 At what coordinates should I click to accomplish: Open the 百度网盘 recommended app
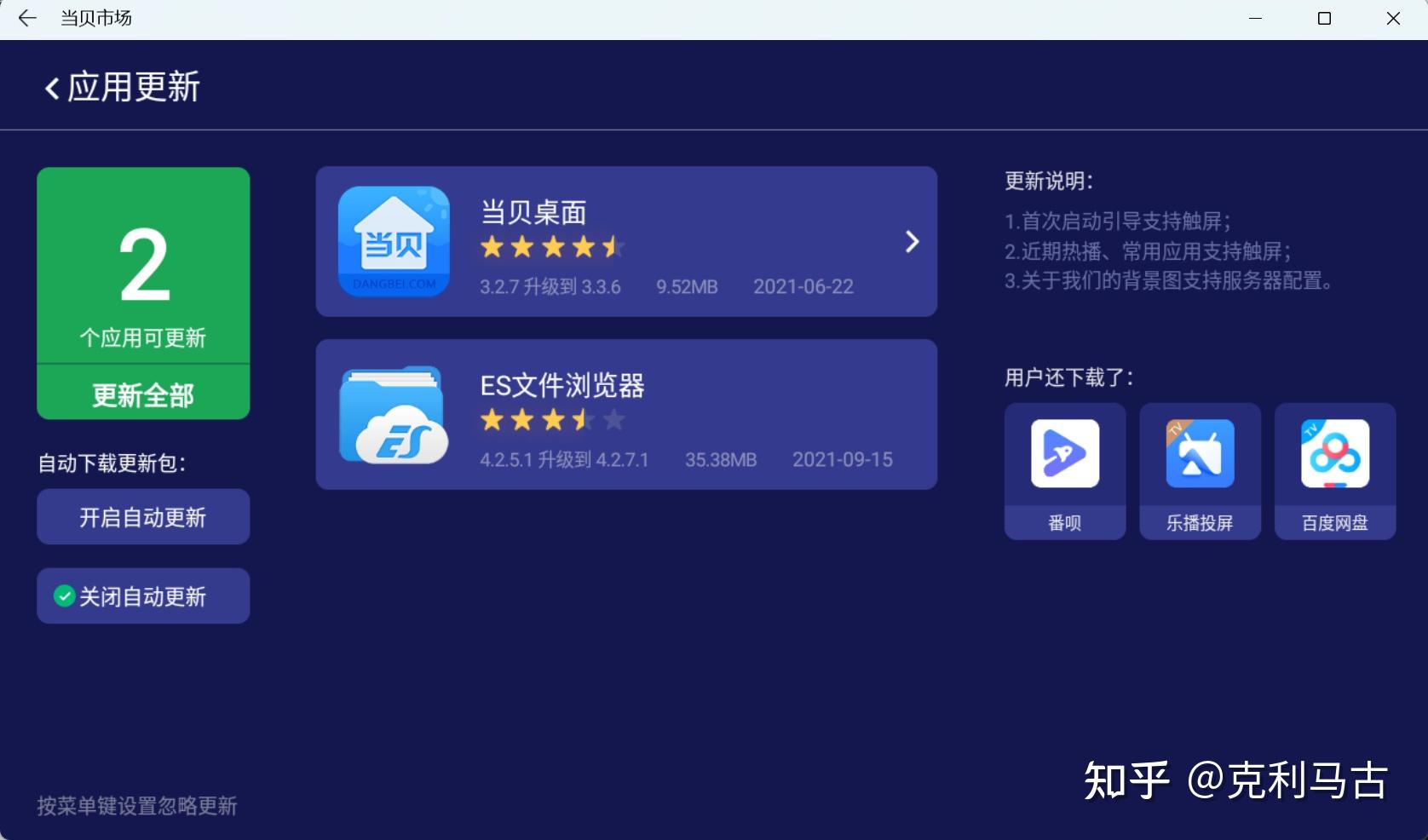click(x=1335, y=471)
